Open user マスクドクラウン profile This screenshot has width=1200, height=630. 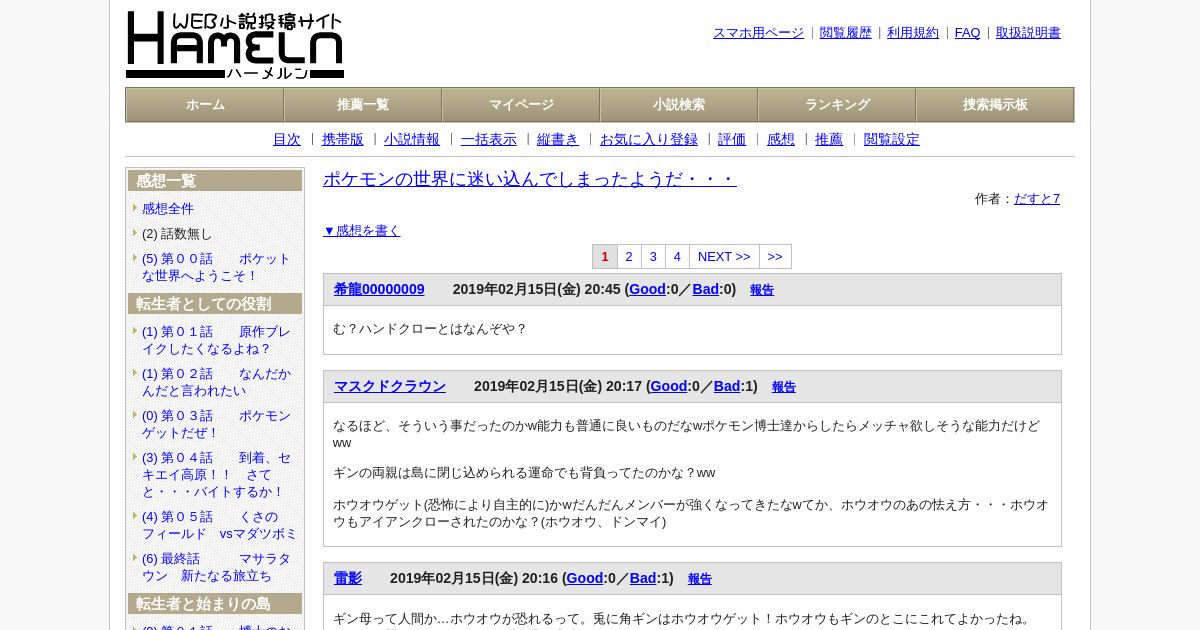(390, 387)
